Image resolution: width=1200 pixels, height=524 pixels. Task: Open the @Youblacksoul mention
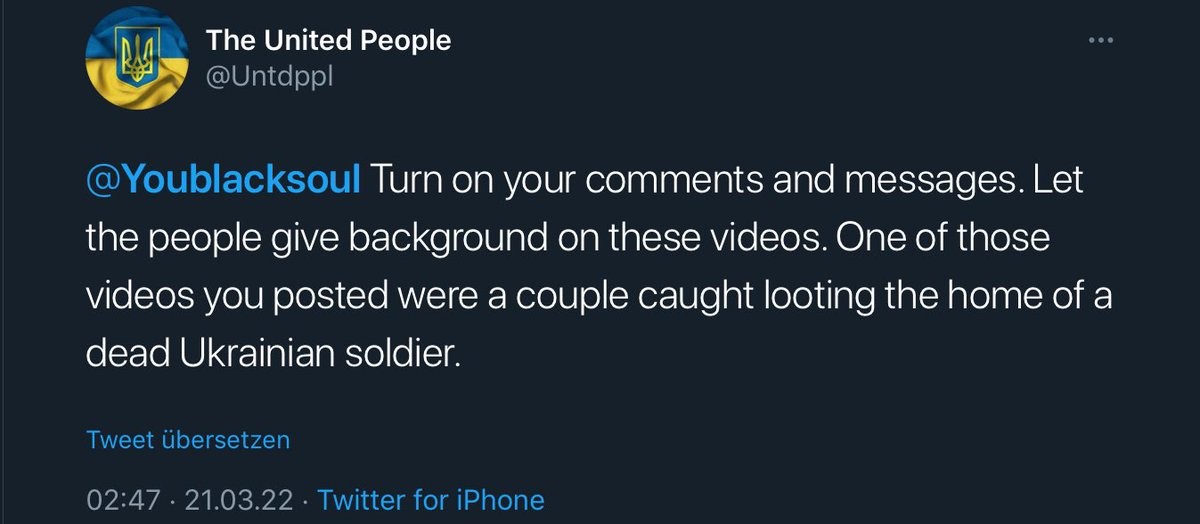click(x=224, y=183)
